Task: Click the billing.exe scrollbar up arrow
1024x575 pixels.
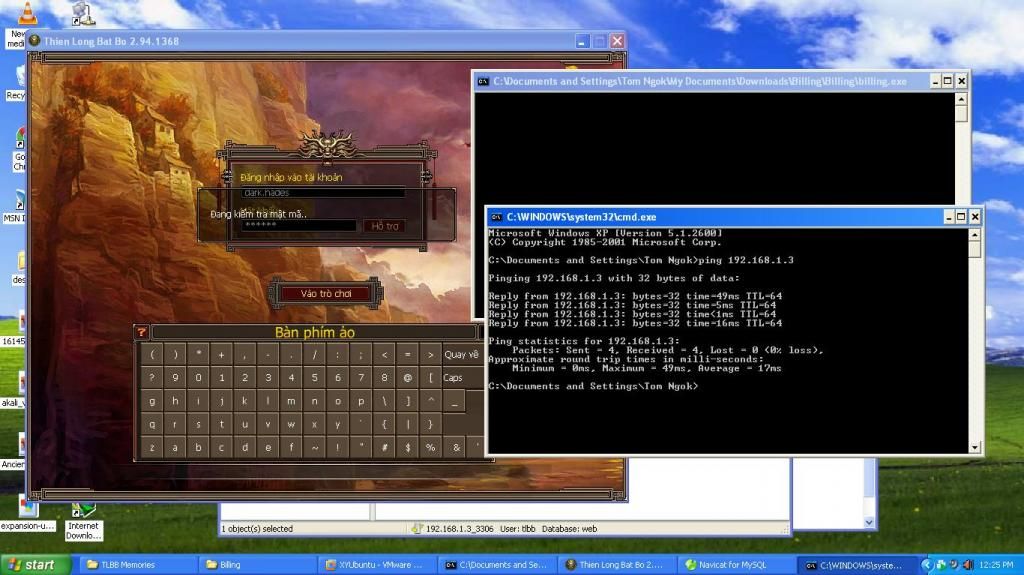Action: (961, 99)
